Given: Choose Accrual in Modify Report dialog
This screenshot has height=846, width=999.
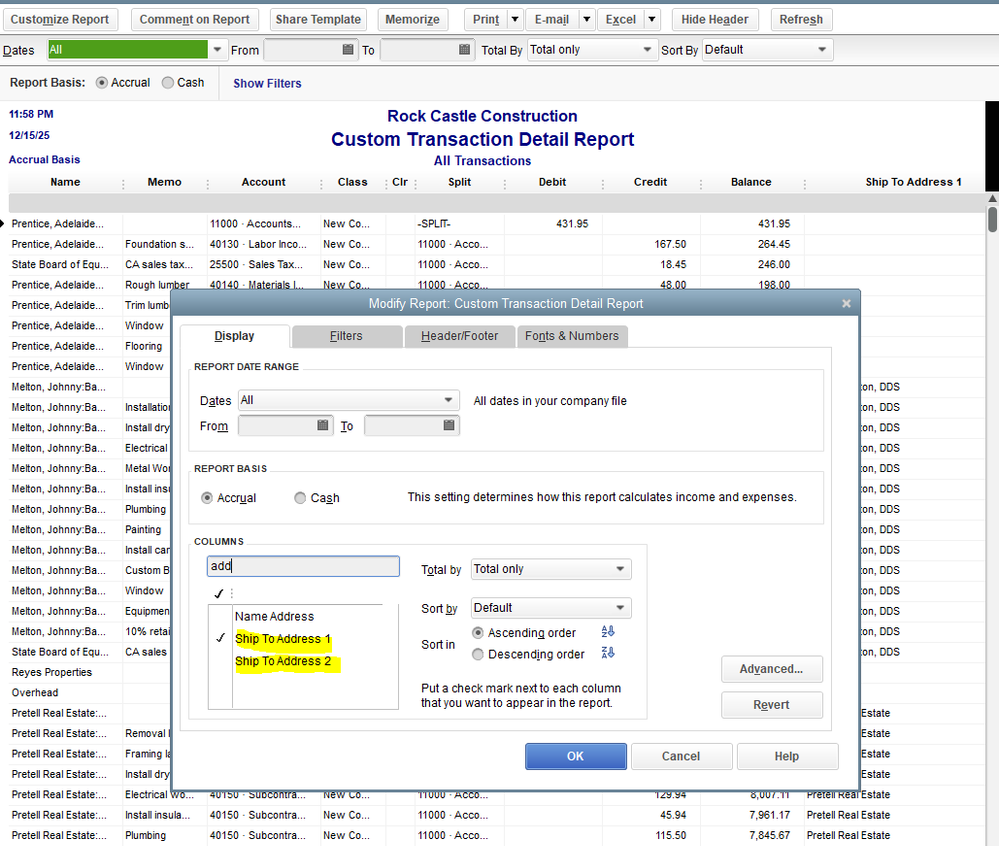Looking at the screenshot, I should click(x=206, y=498).
